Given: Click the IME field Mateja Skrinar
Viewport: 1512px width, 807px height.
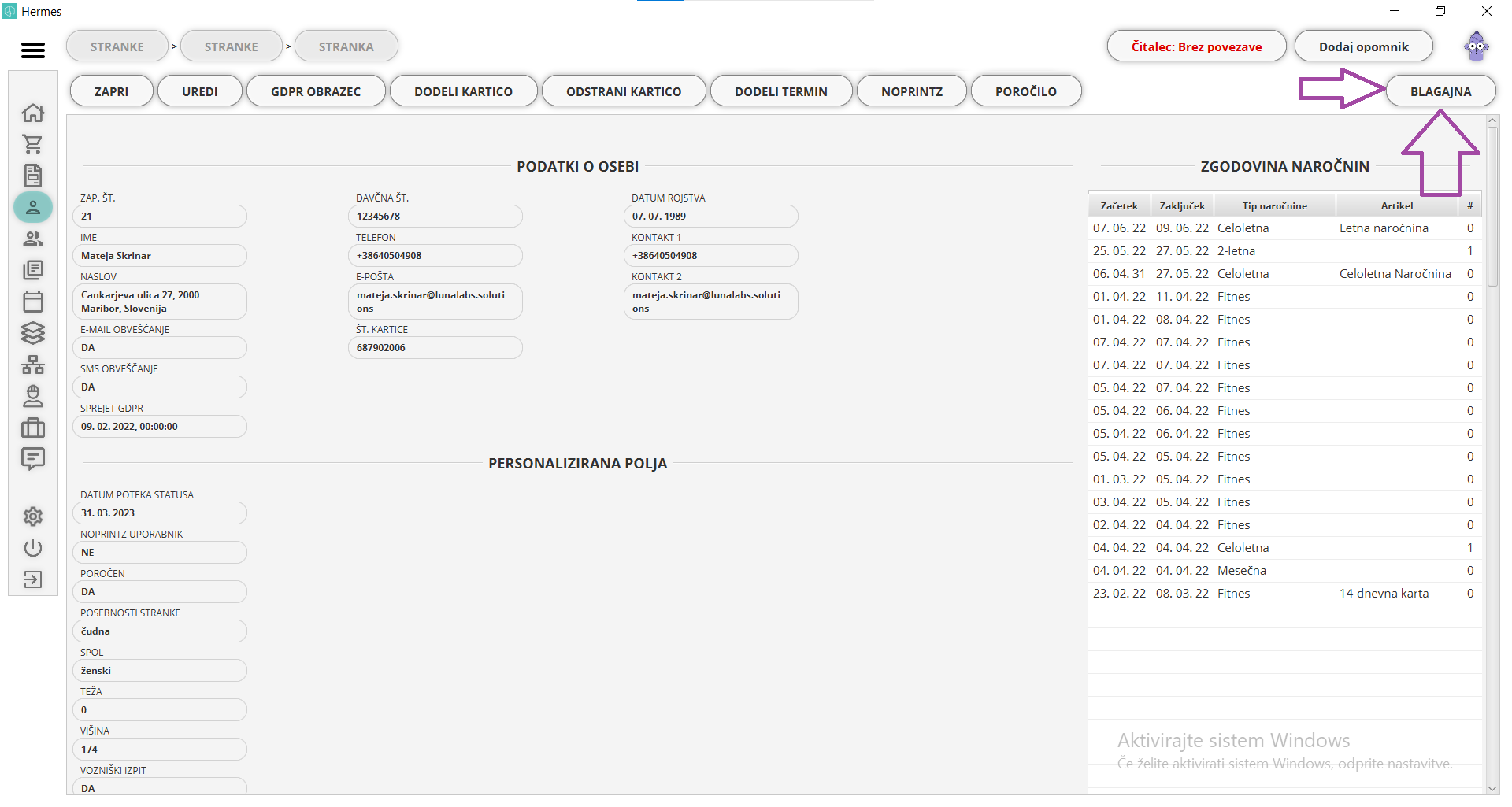Looking at the screenshot, I should tap(160, 256).
